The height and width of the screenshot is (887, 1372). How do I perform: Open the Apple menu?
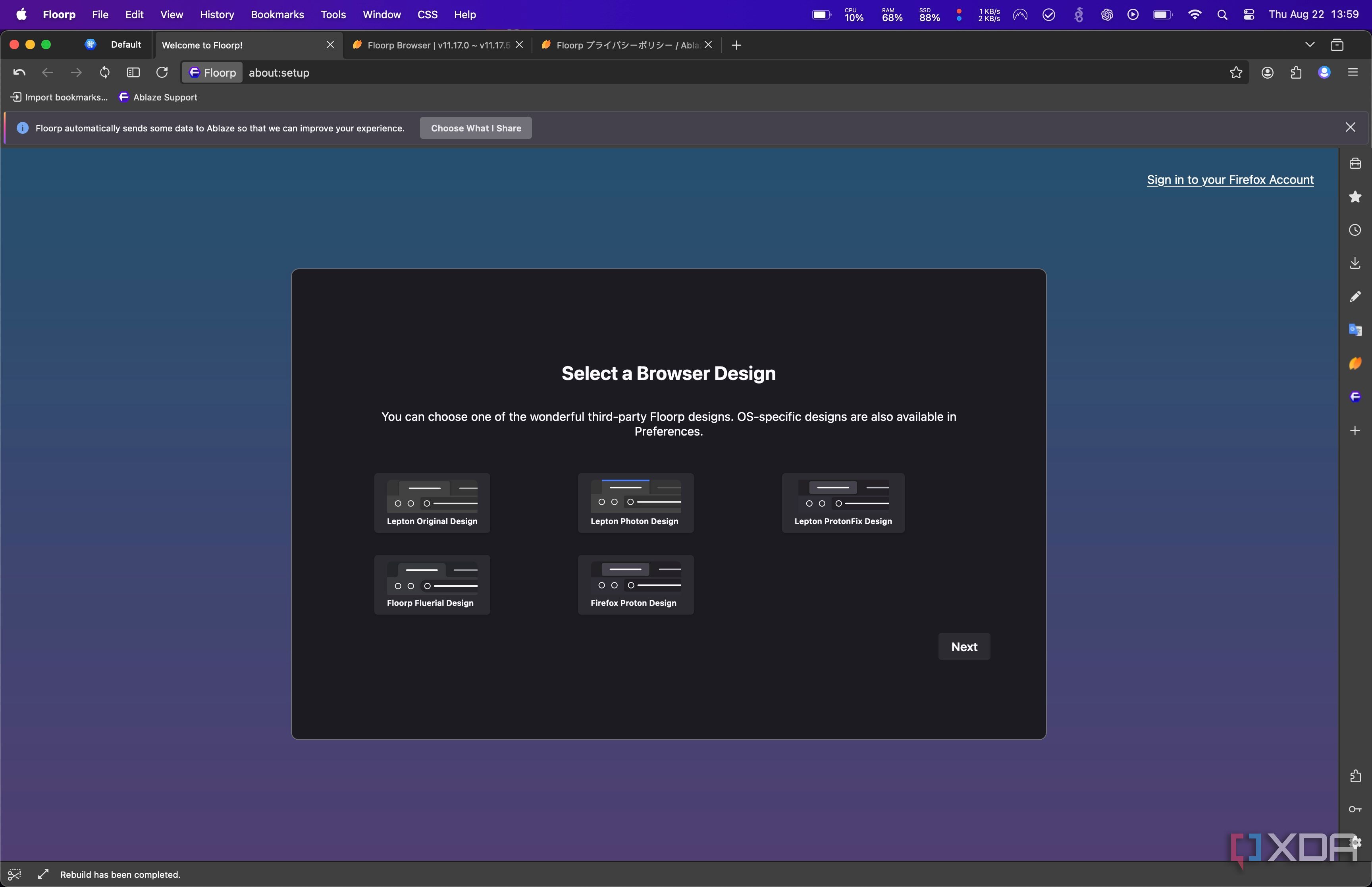point(21,14)
